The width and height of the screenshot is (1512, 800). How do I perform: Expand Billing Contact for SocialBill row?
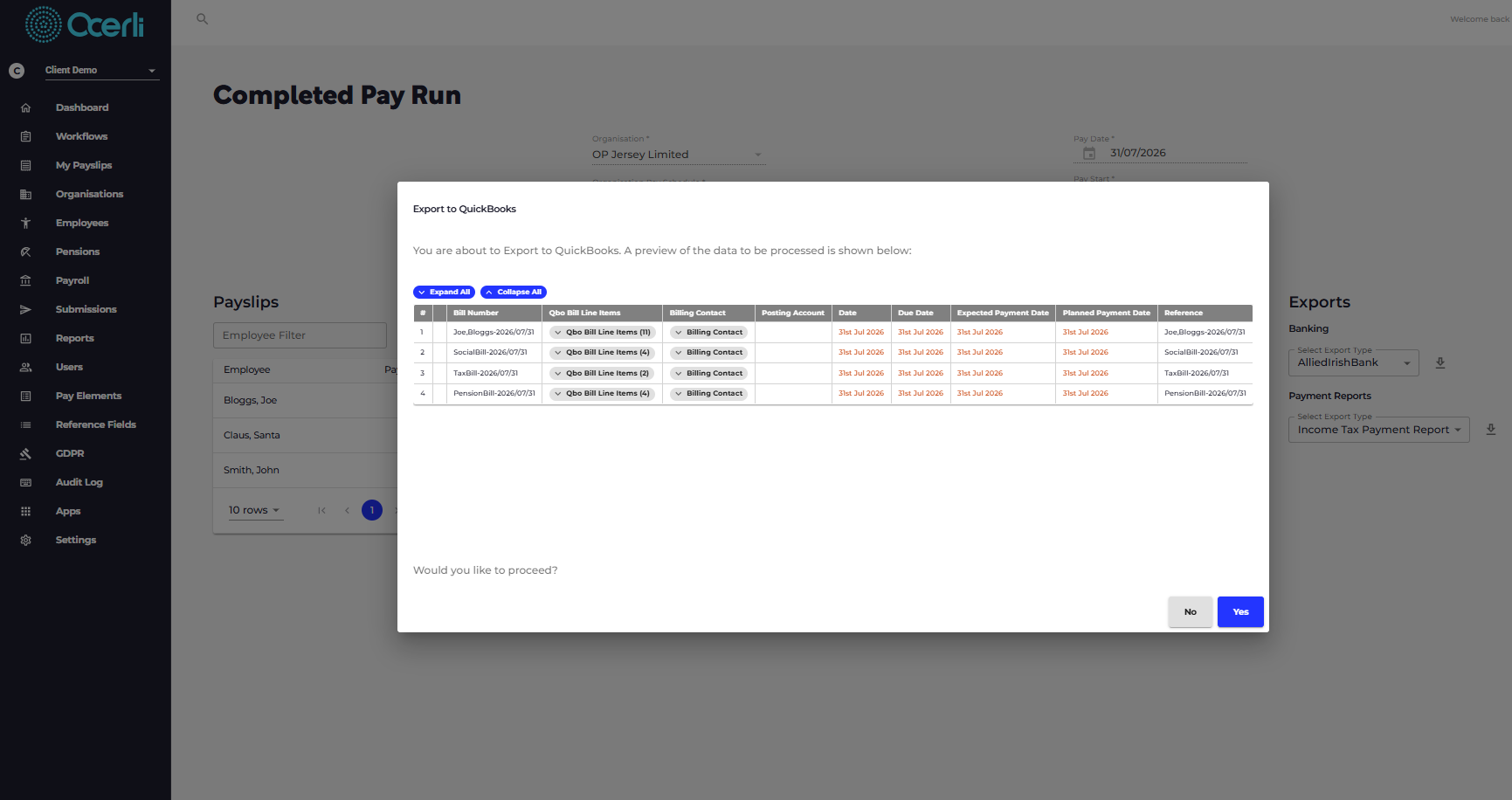click(708, 353)
